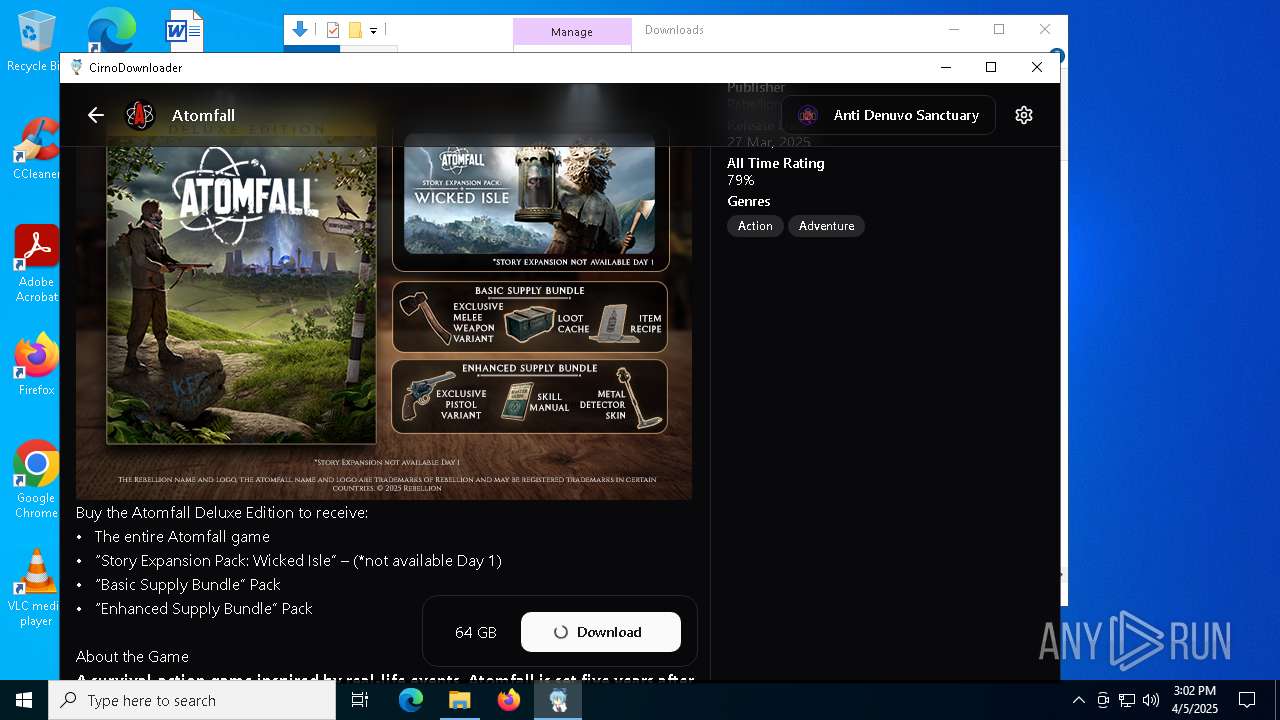
Task: Click the About the Game heading
Action: [132, 656]
